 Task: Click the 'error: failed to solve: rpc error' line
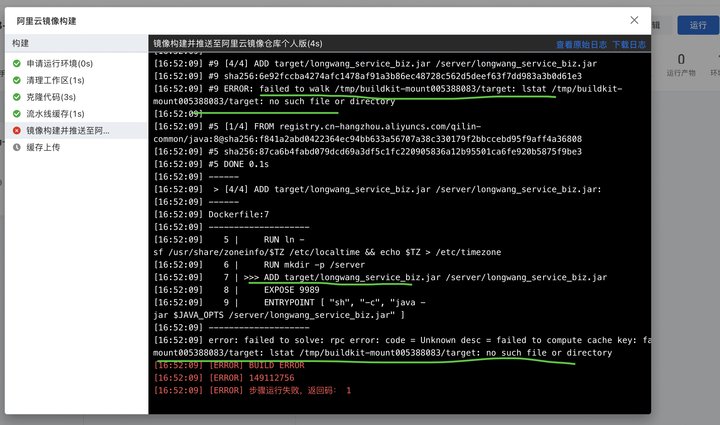pyautogui.click(x=402, y=347)
